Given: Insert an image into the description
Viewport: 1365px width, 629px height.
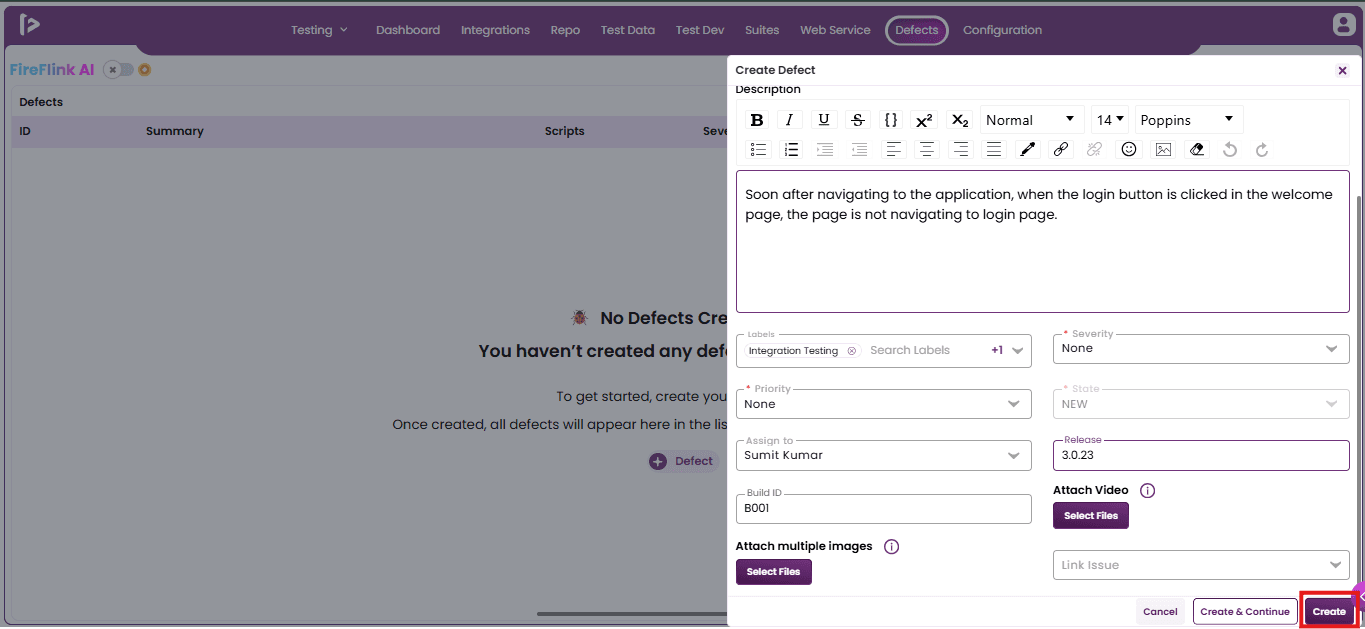Looking at the screenshot, I should [1163, 149].
